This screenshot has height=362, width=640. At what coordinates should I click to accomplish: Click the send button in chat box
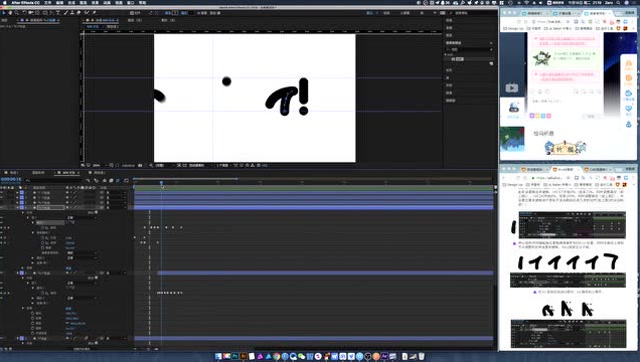(591, 116)
